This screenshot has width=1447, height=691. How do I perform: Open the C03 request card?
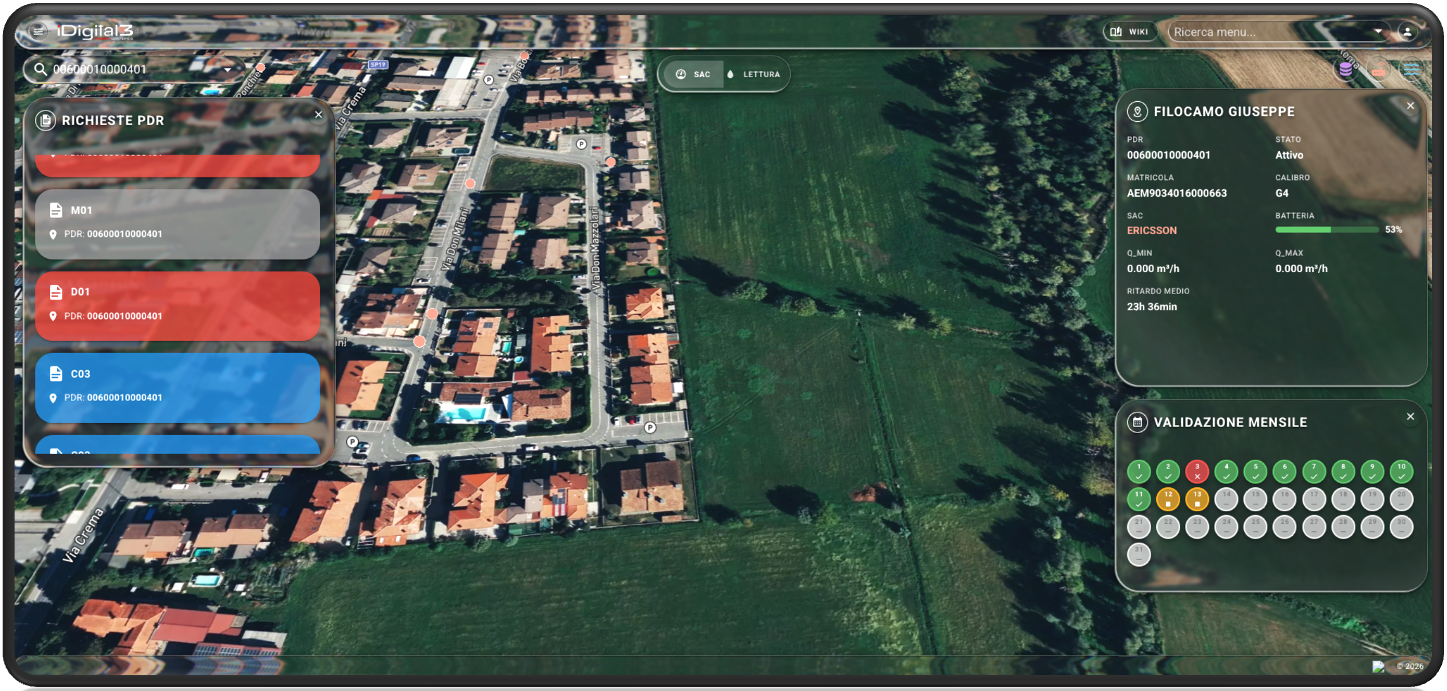click(x=178, y=387)
